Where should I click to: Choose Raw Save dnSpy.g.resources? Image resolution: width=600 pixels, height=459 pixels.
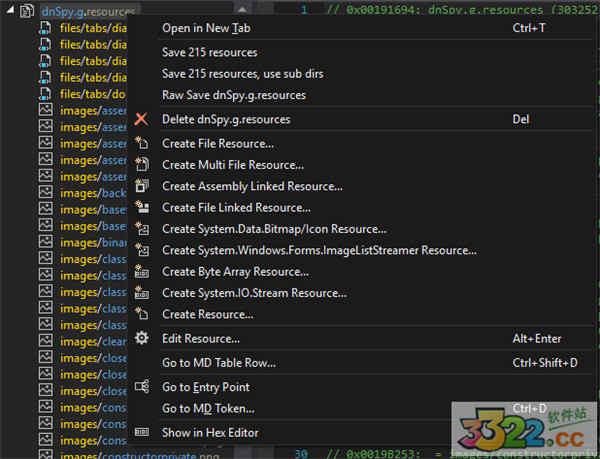point(234,95)
